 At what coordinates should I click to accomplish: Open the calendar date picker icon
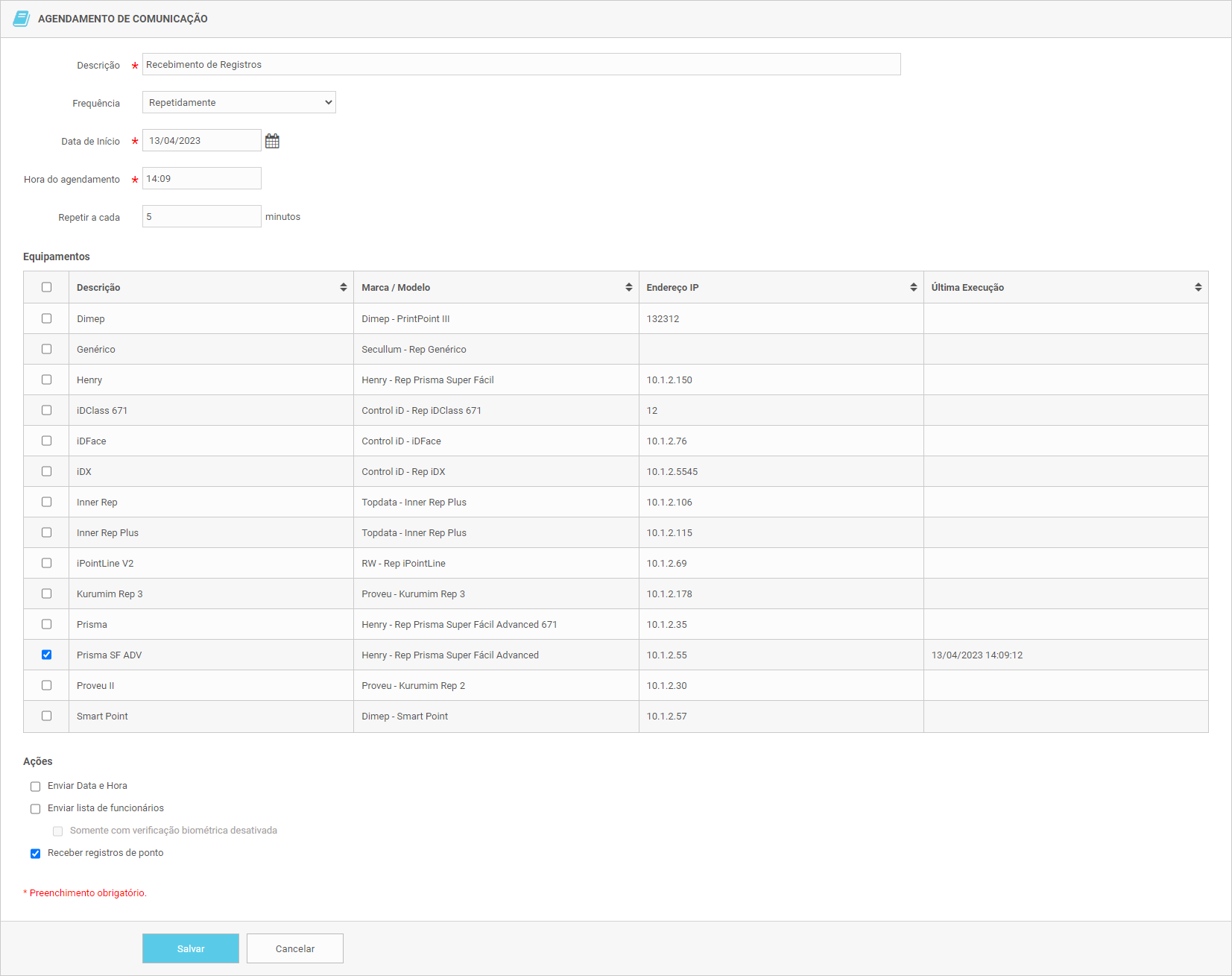click(272, 141)
